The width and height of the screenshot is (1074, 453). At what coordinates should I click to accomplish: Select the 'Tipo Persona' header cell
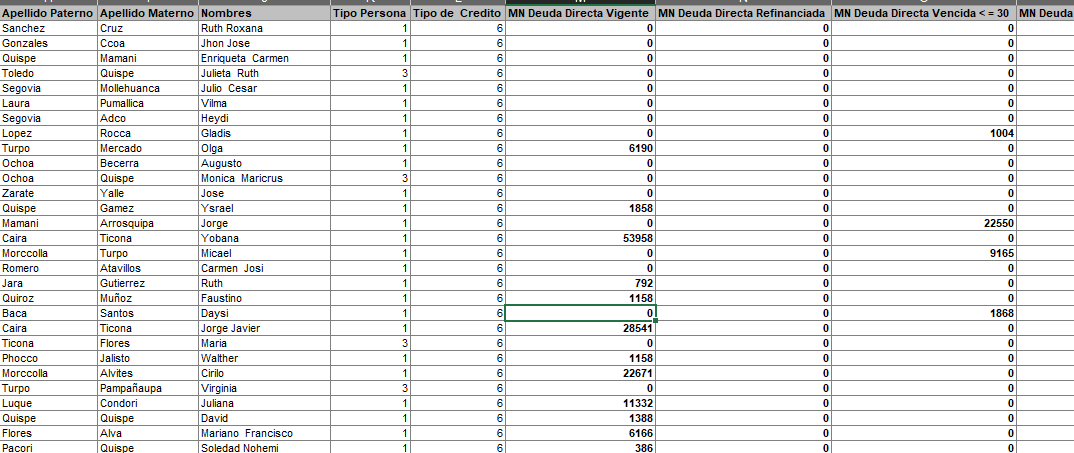point(369,14)
